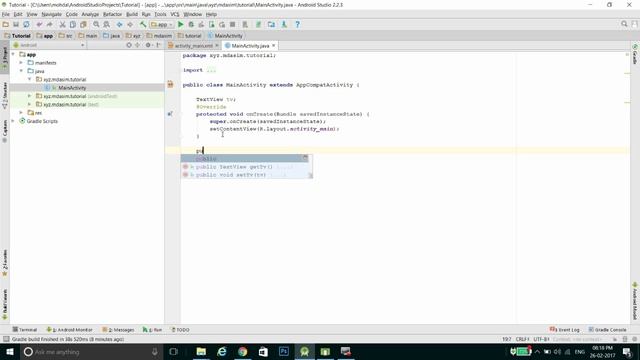Click the UTF-8 encoding in status bar

(541, 339)
